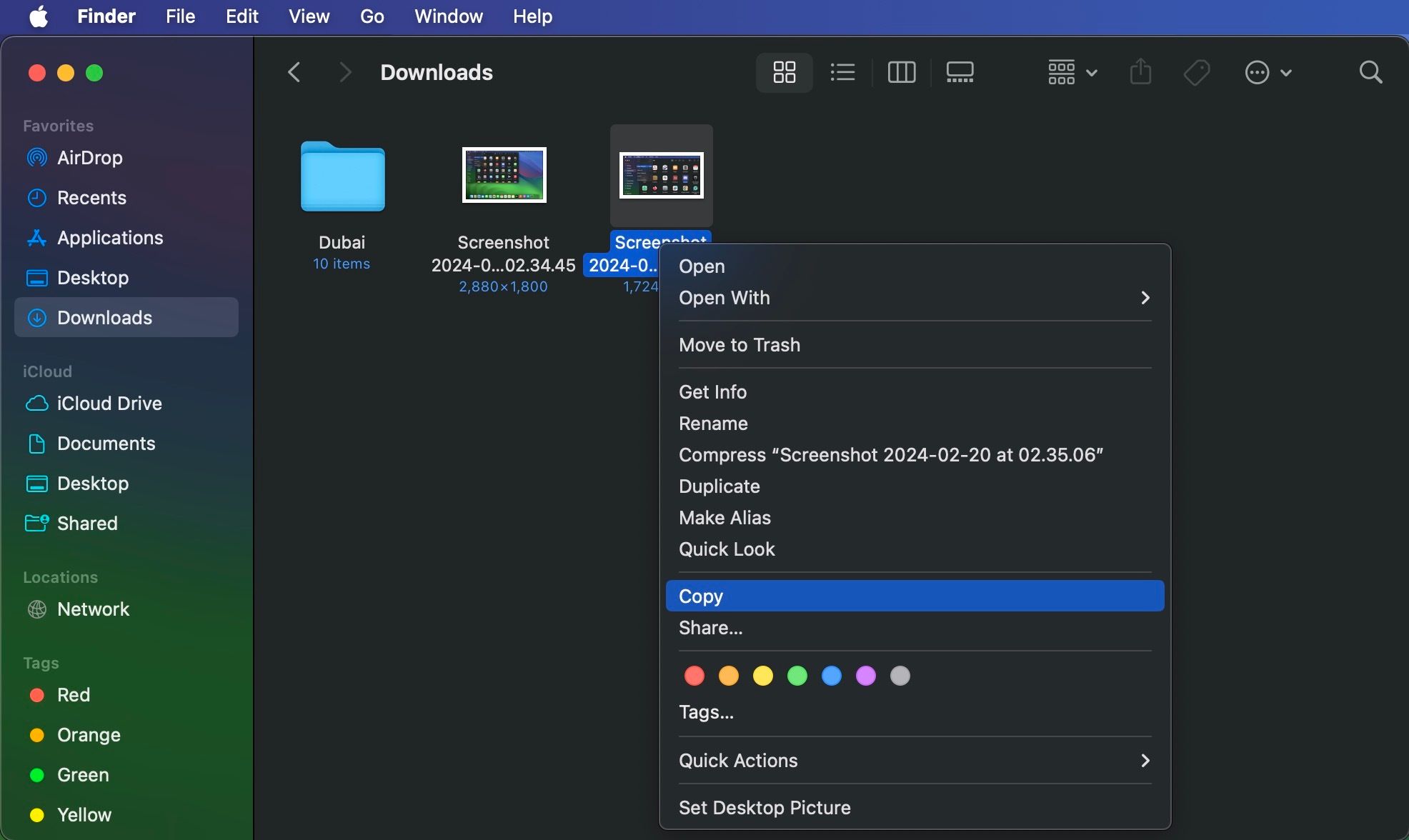Switch to gallery view in the toolbar
Viewport: 1409px width, 840px height.
point(960,72)
